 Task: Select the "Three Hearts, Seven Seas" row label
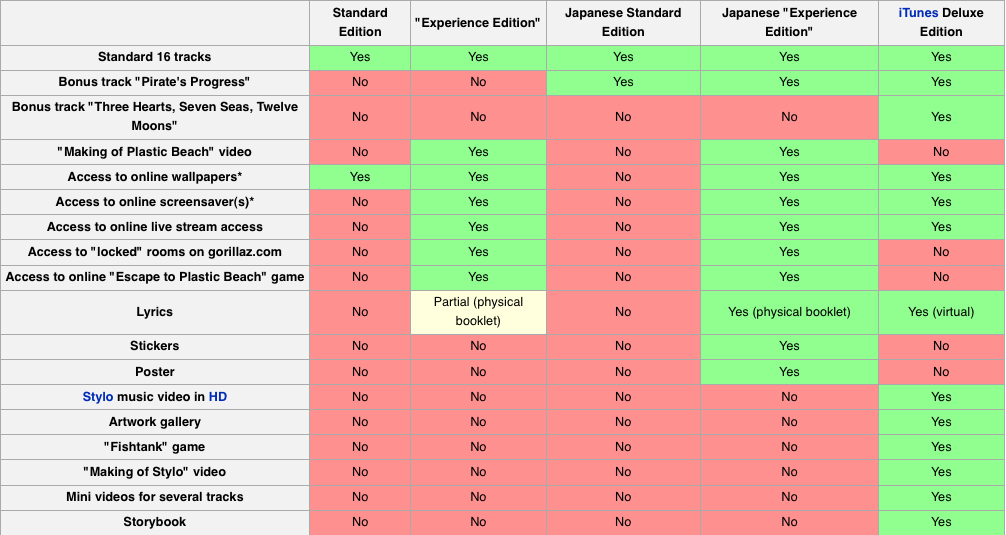tap(155, 116)
